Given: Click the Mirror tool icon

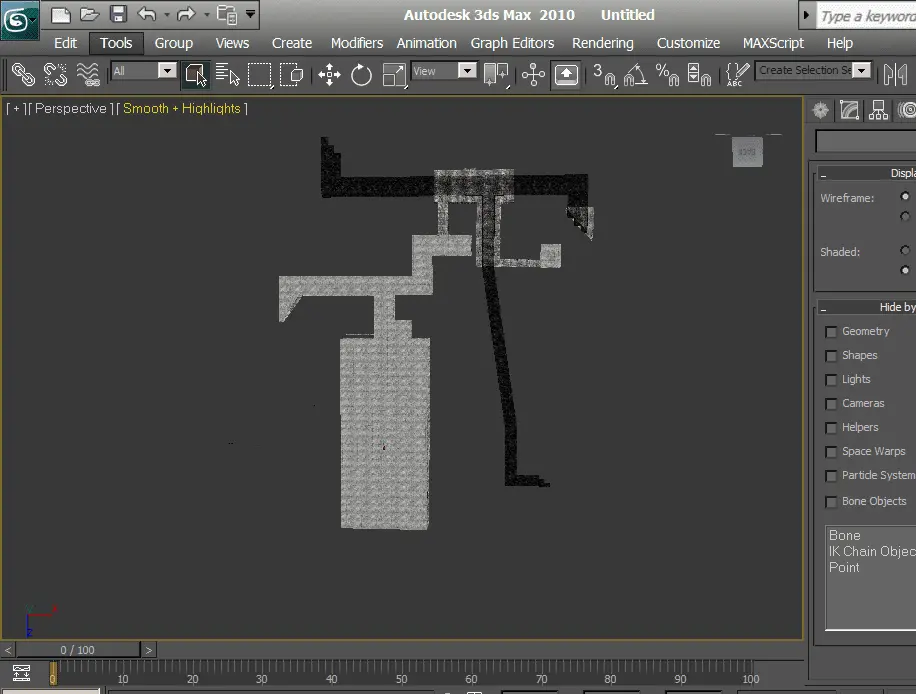Looking at the screenshot, I should tap(896, 75).
